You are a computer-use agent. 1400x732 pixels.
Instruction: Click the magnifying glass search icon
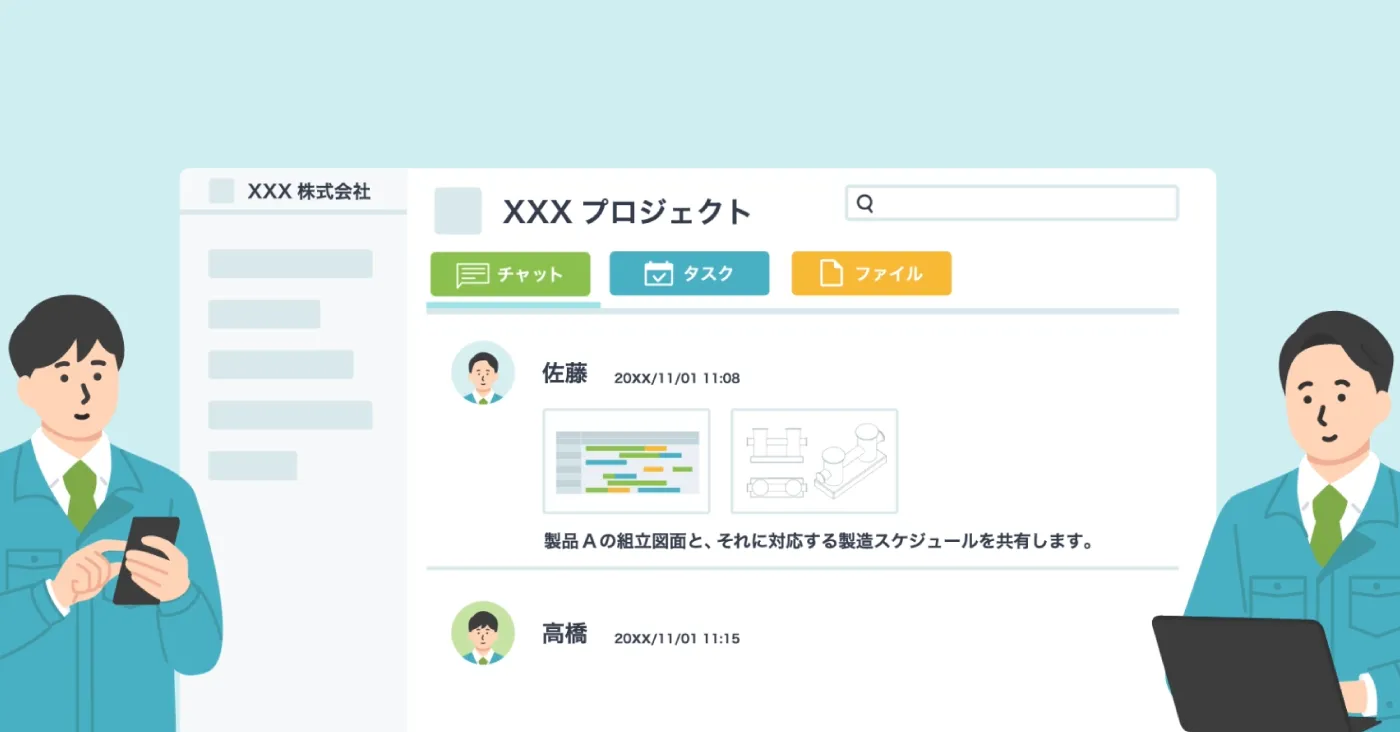pos(864,202)
